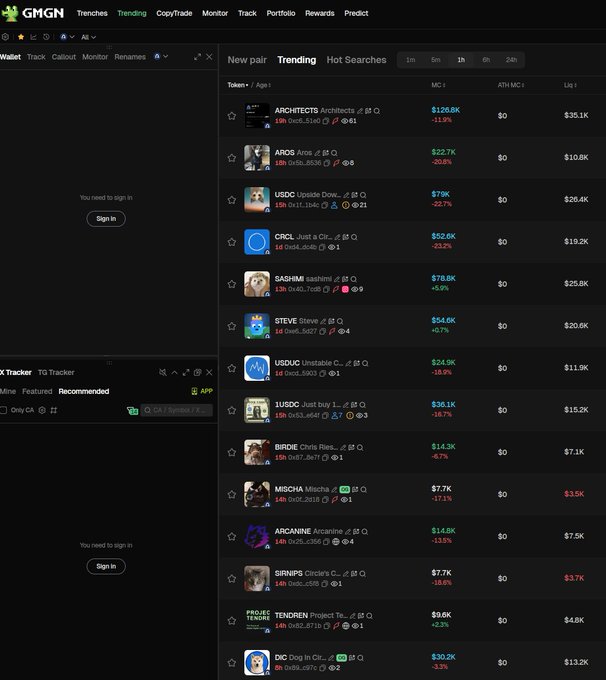Go to the CopyTrade page
This screenshot has height=680, width=606.
174,13
